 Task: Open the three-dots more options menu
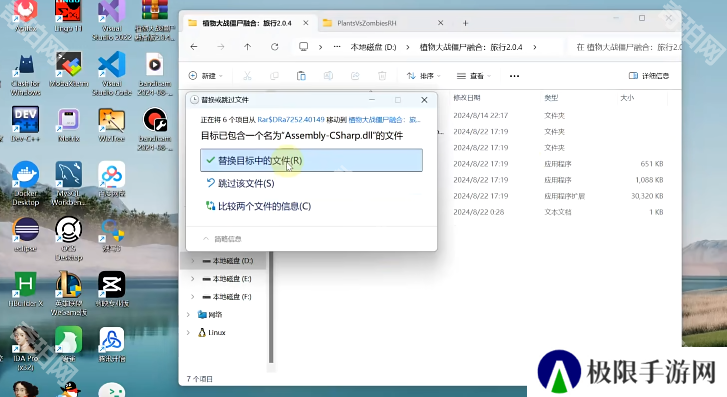tap(514, 76)
